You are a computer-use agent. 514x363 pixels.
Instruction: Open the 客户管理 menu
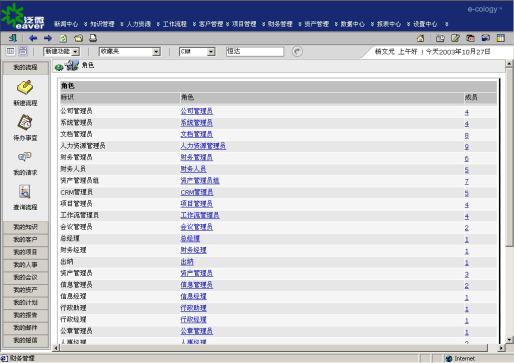pyautogui.click(x=211, y=24)
